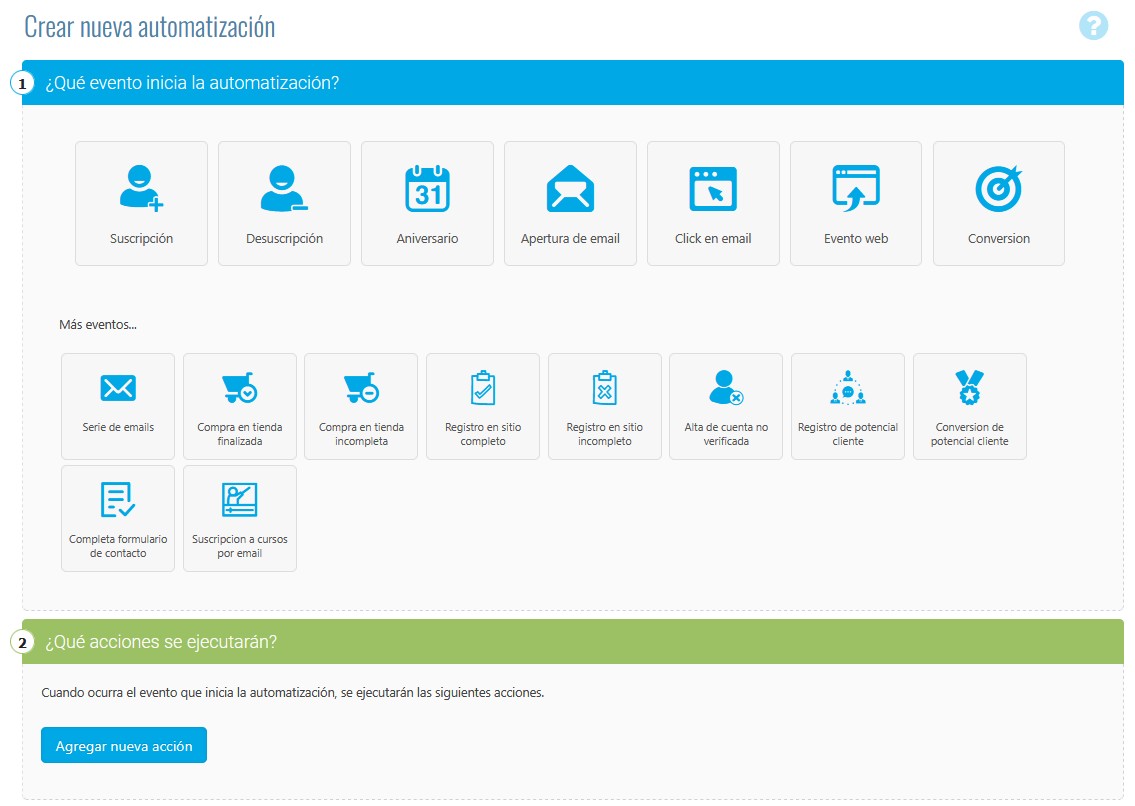Select the Desuscripción event icon
The height and width of the screenshot is (806, 1135).
pos(284,200)
